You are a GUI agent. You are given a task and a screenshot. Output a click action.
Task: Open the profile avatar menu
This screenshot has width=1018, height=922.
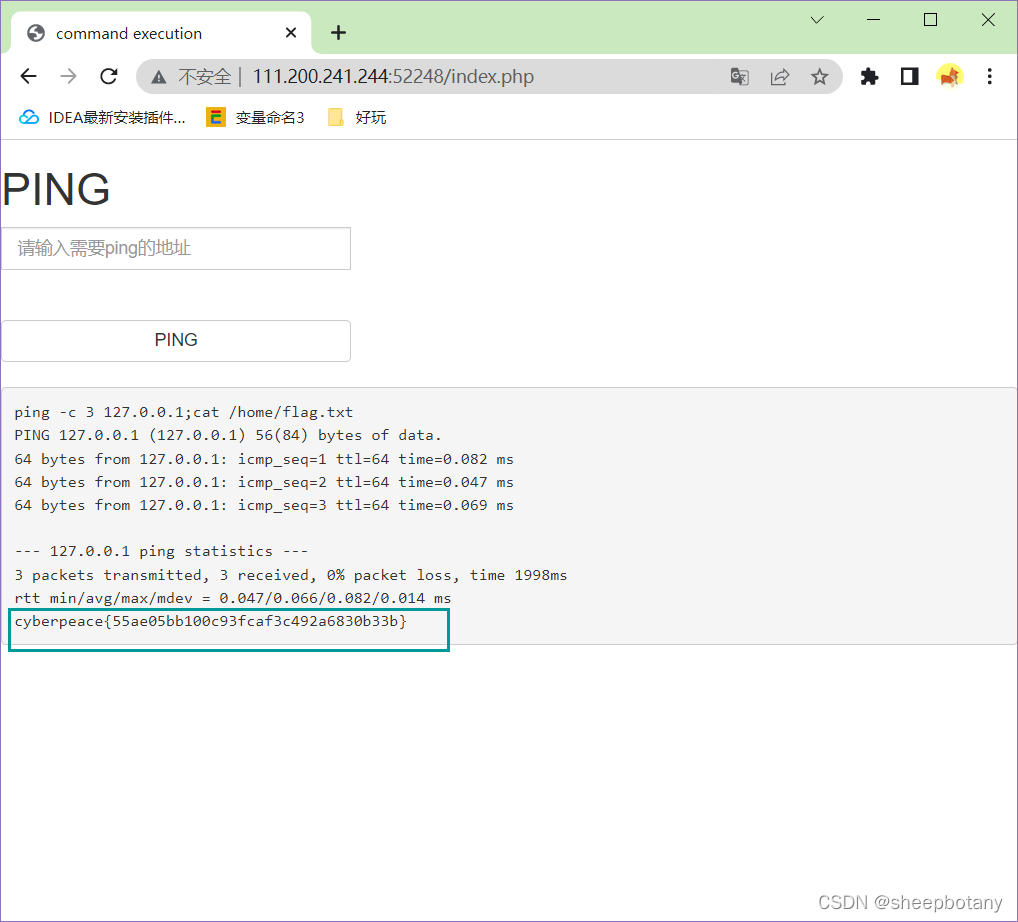click(x=950, y=77)
